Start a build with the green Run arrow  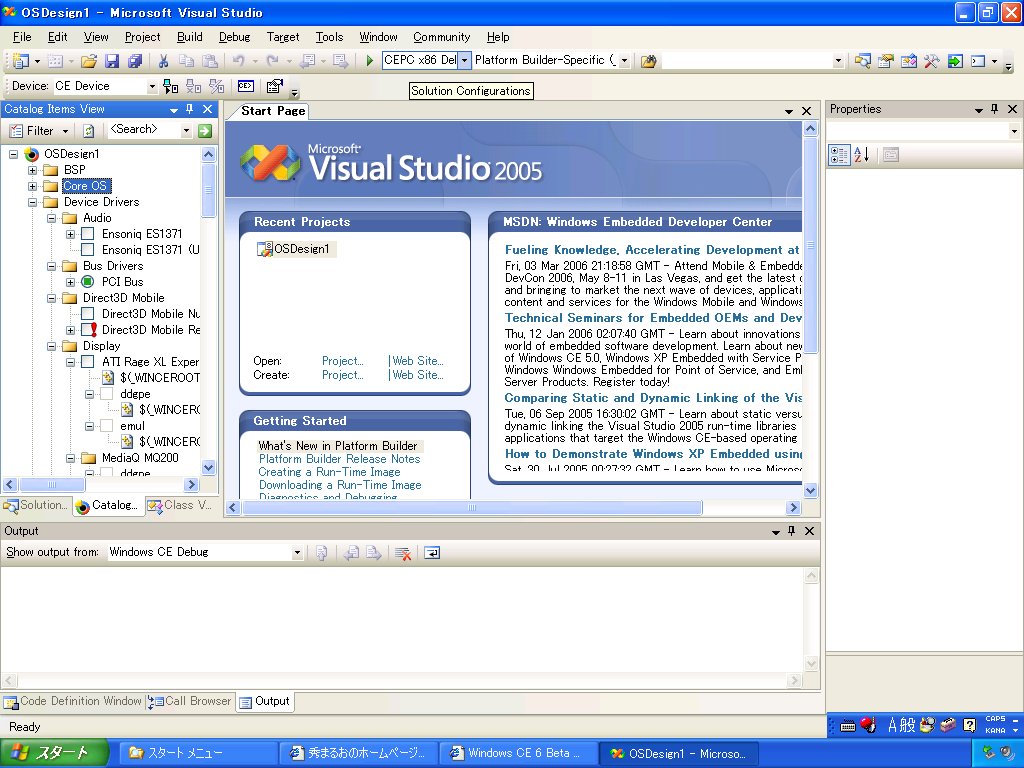[368, 61]
